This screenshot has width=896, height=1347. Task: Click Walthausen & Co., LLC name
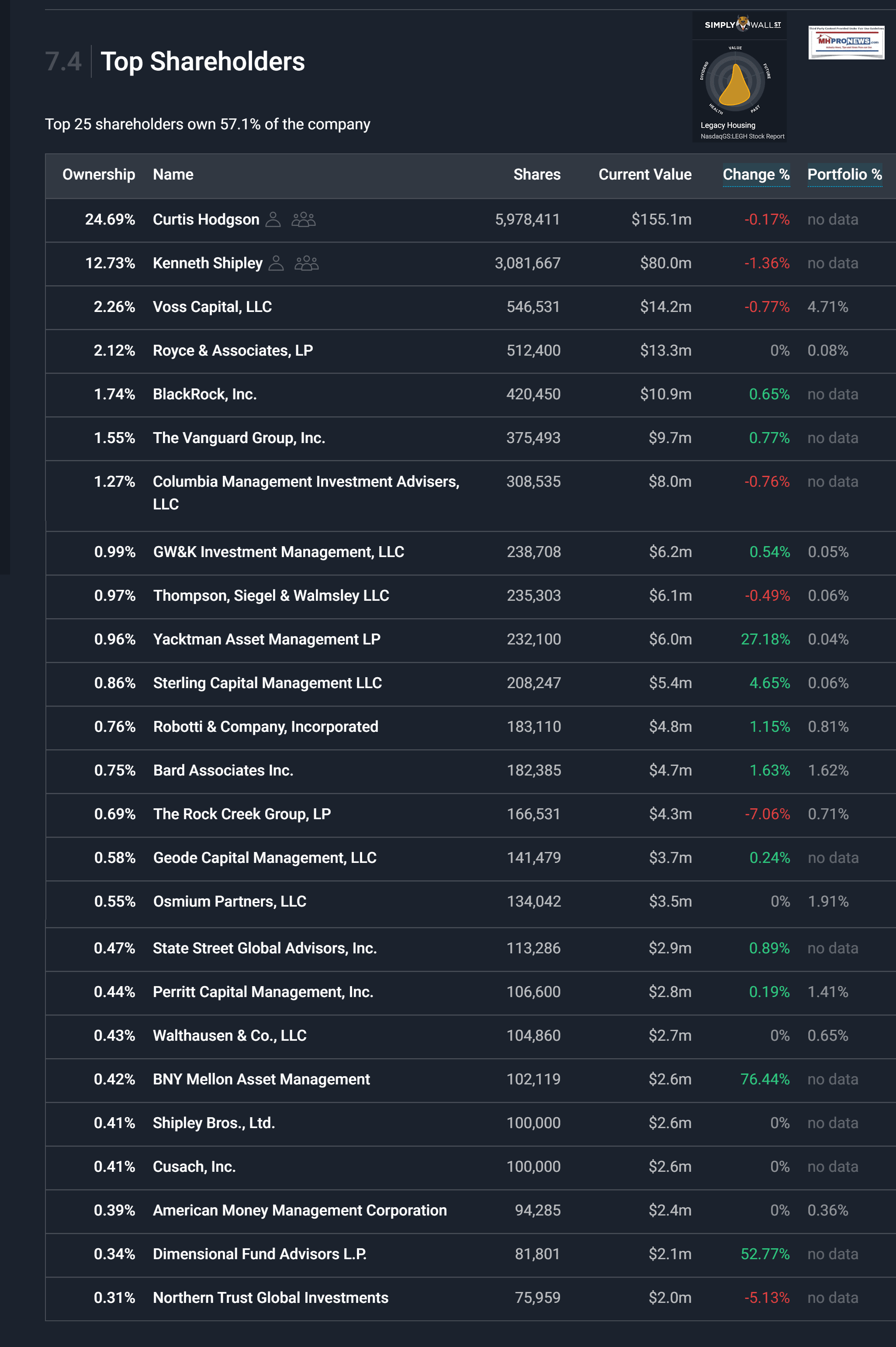(230, 1035)
